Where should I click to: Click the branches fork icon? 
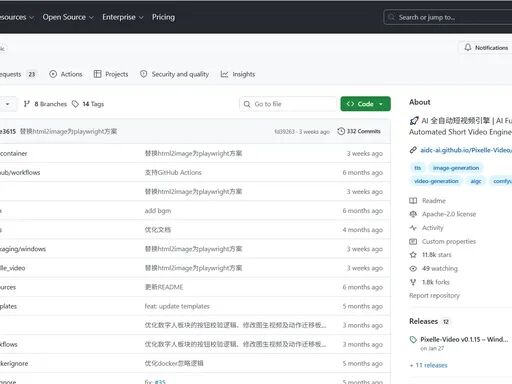pyautogui.click(x=27, y=104)
